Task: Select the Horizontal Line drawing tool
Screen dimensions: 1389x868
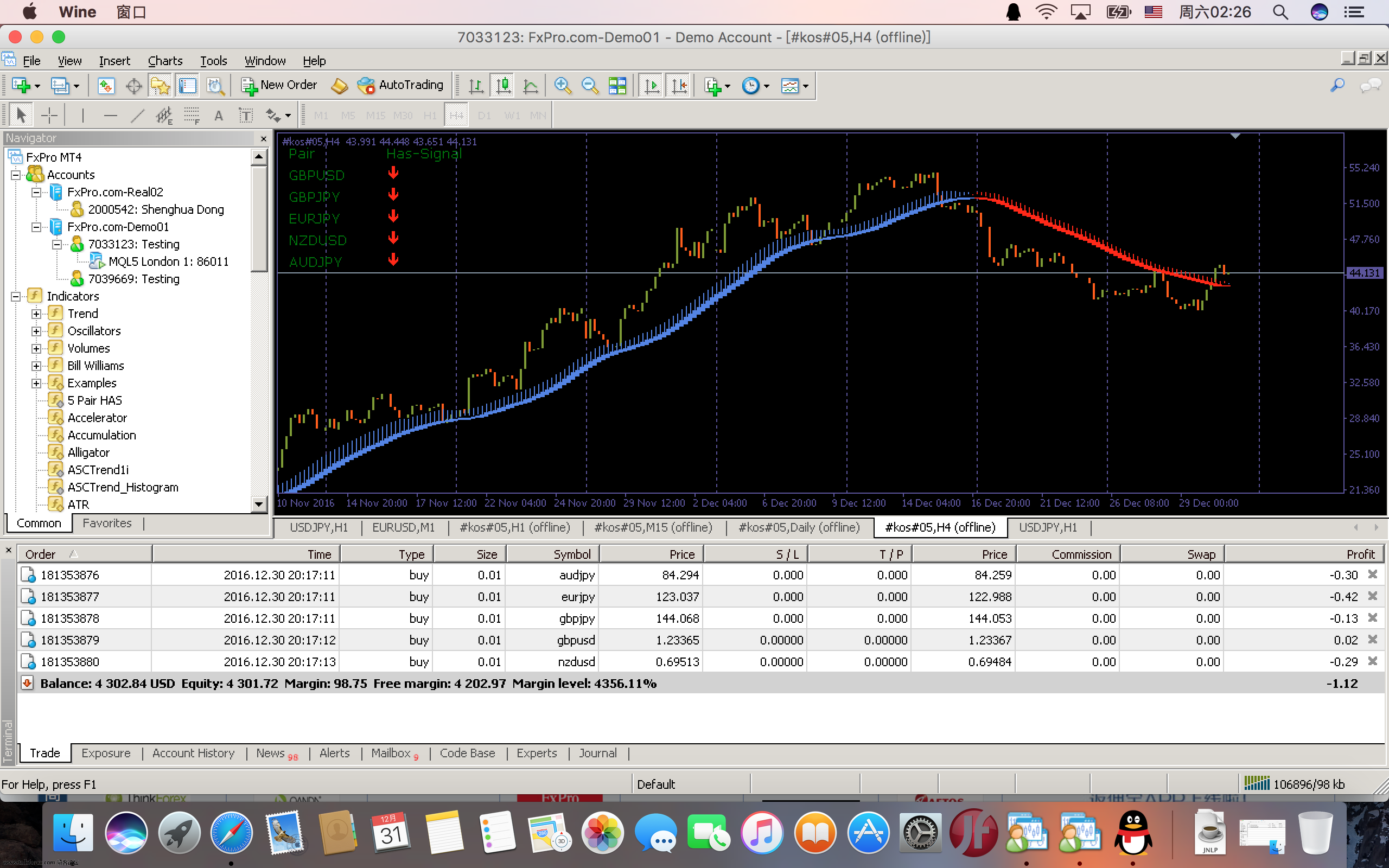Action: coord(110,116)
